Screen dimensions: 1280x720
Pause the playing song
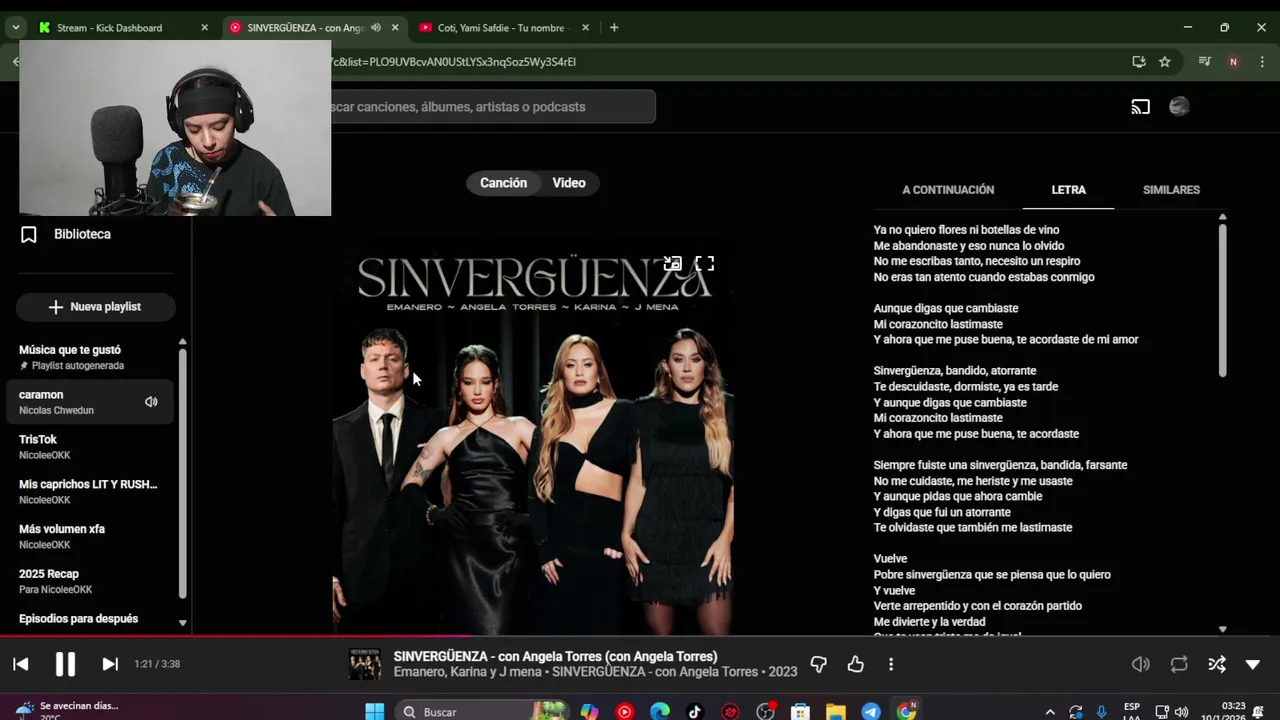[x=65, y=664]
